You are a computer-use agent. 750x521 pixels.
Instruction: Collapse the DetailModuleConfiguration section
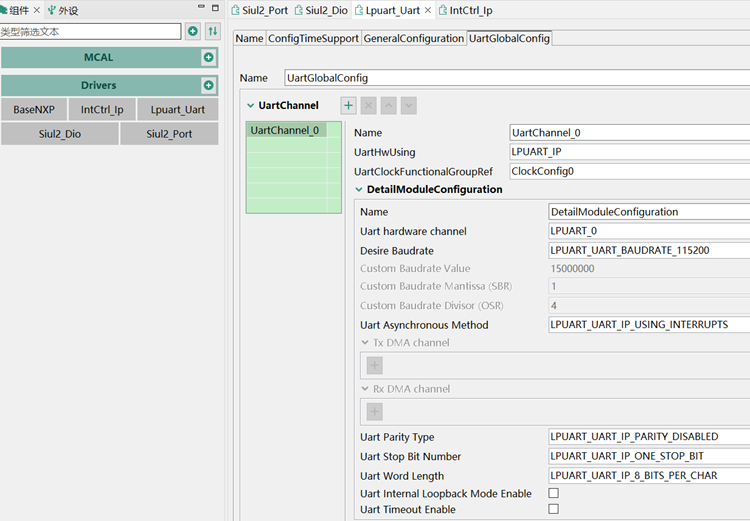[x=359, y=189]
